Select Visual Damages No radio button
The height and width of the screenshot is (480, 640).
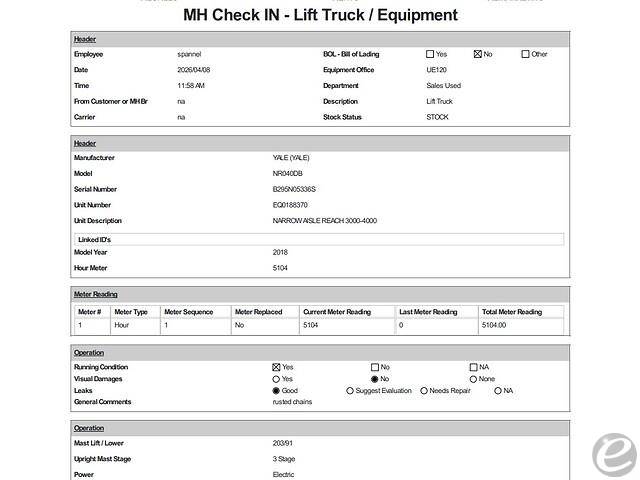click(x=374, y=379)
